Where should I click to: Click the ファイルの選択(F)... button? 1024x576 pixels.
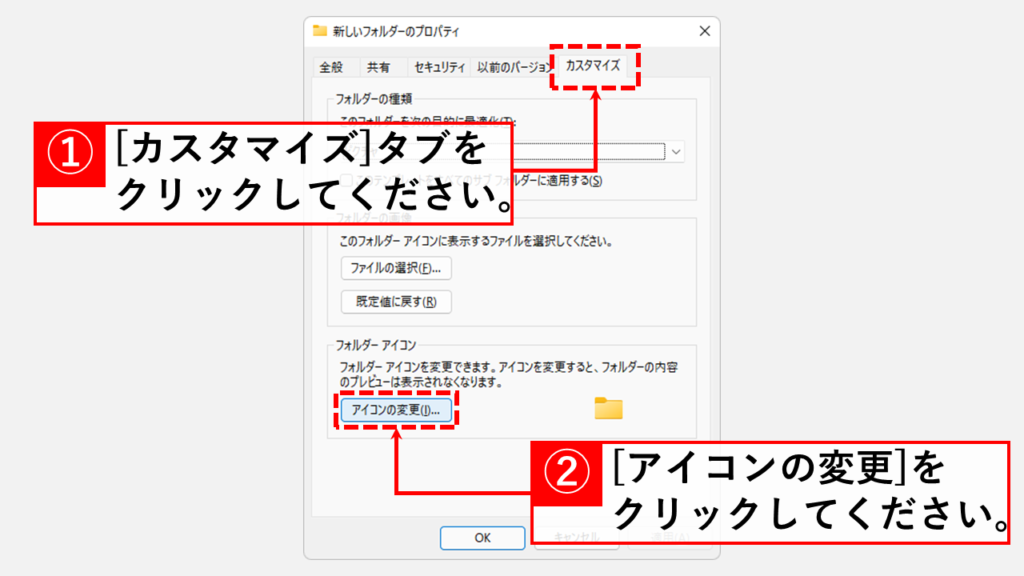click(x=396, y=268)
